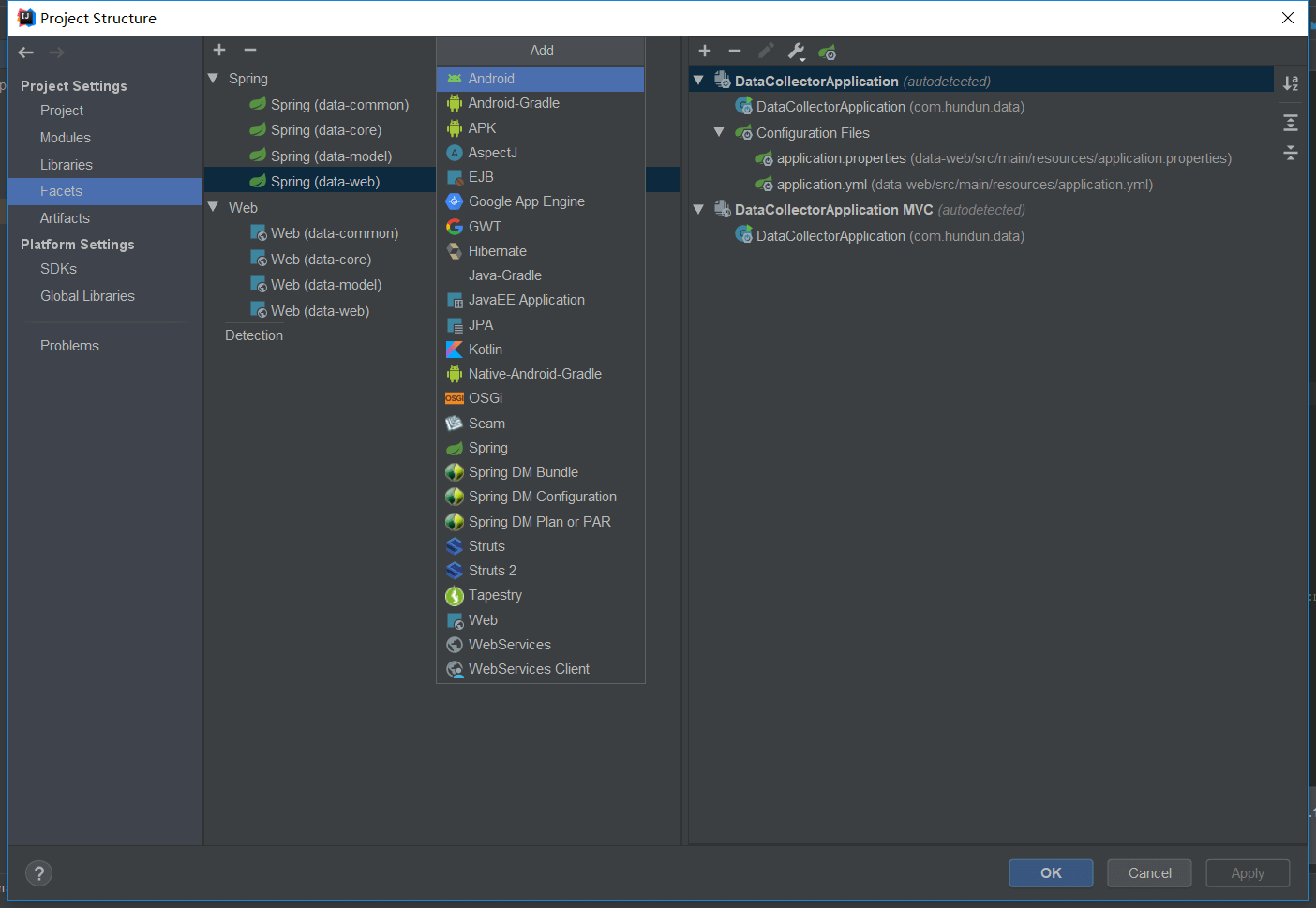The width and height of the screenshot is (1316, 908).
Task: Choose Kotlin facet
Action: 540,350
